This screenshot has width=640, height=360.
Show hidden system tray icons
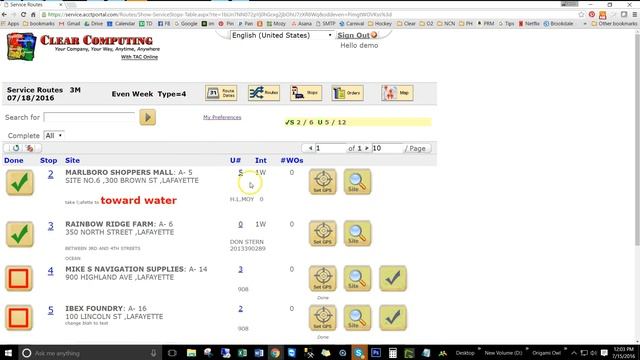pos(574,353)
